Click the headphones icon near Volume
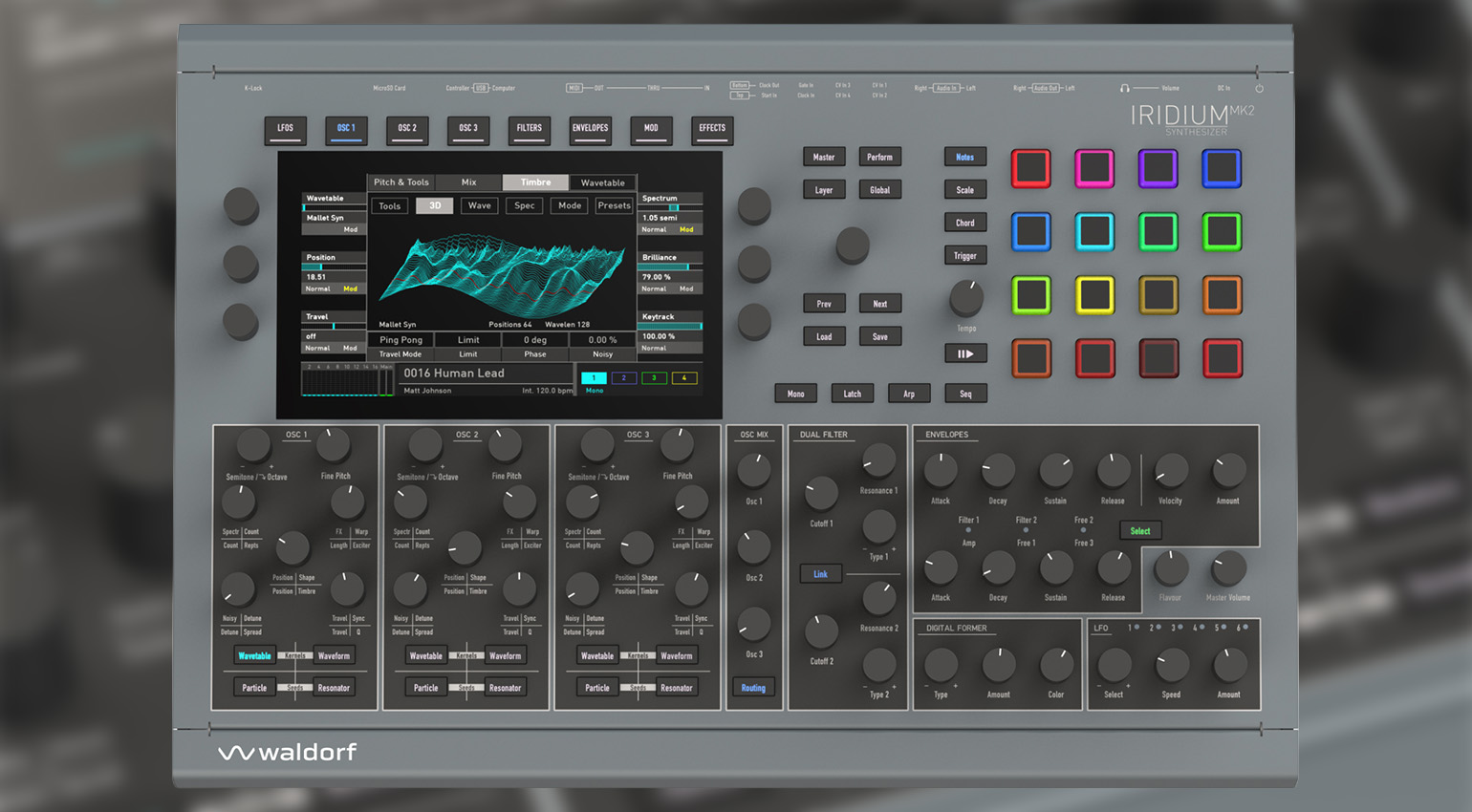This screenshot has width=1472, height=812. pyautogui.click(x=1124, y=89)
